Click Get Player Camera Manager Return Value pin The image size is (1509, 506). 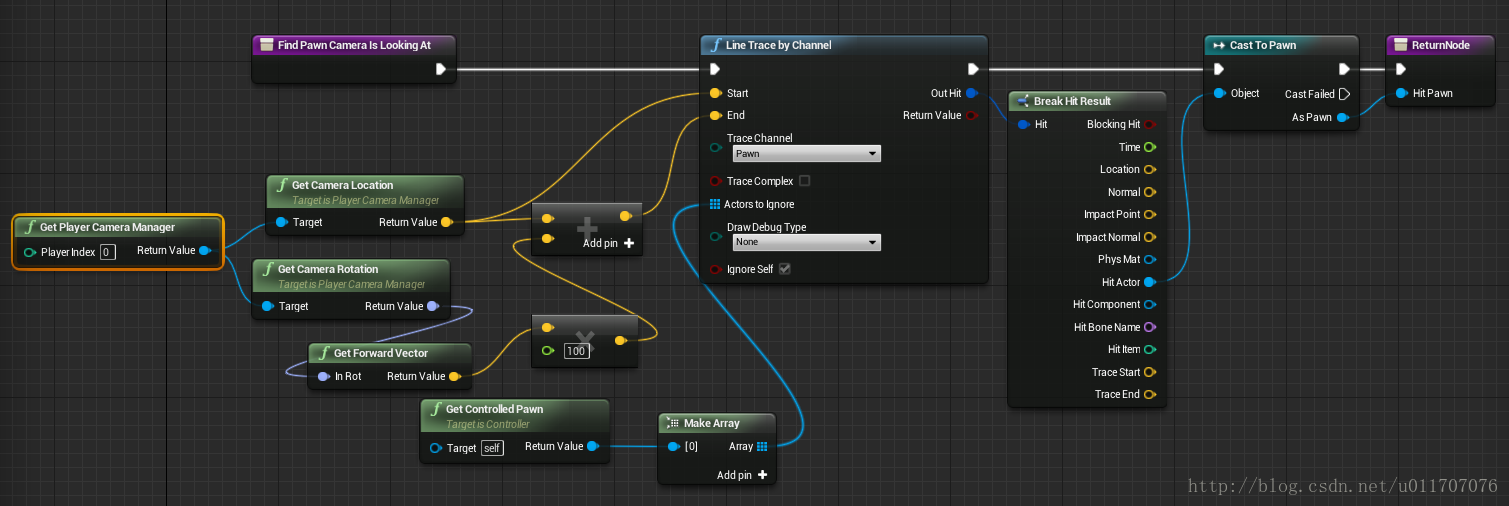(x=205, y=251)
